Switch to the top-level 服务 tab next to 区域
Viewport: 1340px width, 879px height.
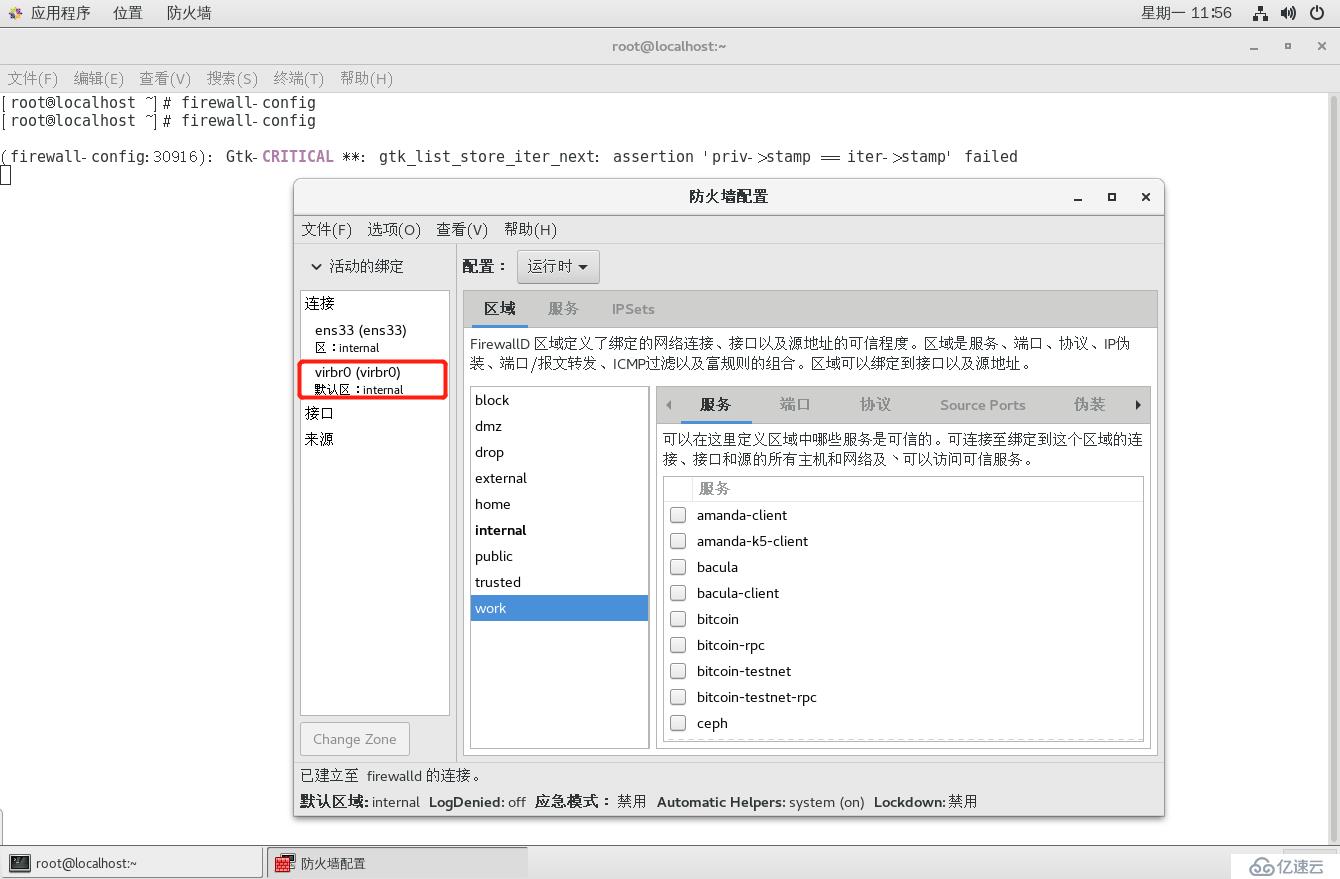tap(563, 309)
